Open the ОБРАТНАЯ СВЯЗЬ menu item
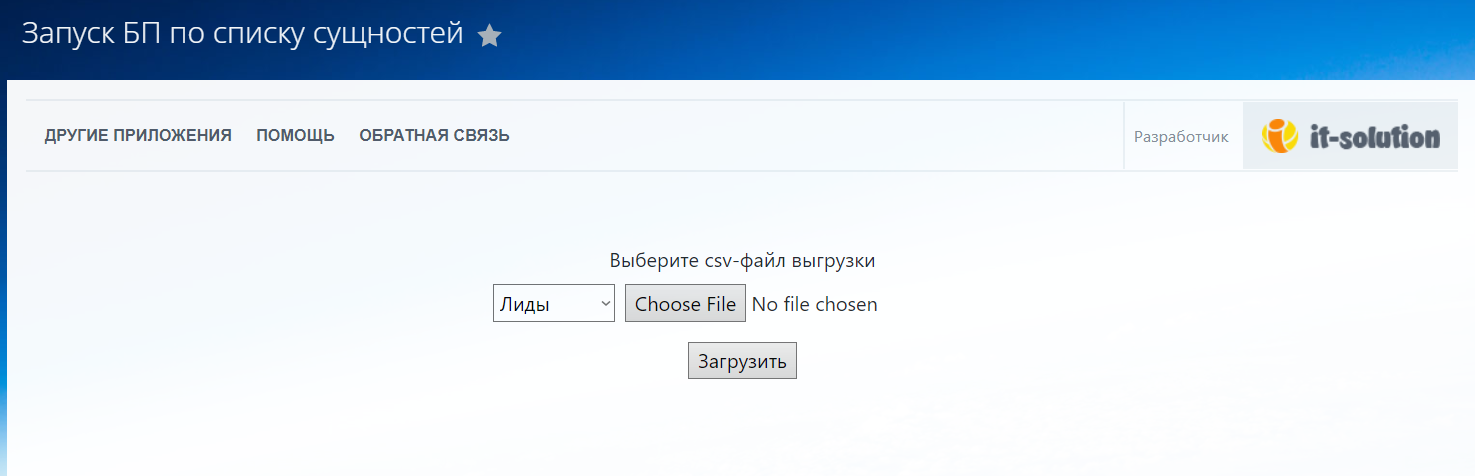The width and height of the screenshot is (1475, 476). pyautogui.click(x=434, y=136)
